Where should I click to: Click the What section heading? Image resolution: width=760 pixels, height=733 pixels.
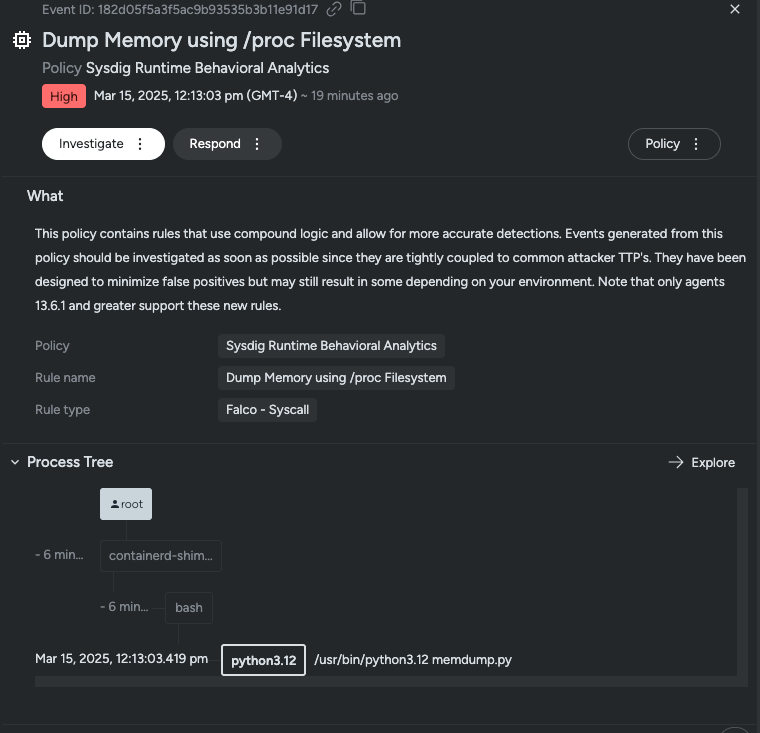(45, 196)
